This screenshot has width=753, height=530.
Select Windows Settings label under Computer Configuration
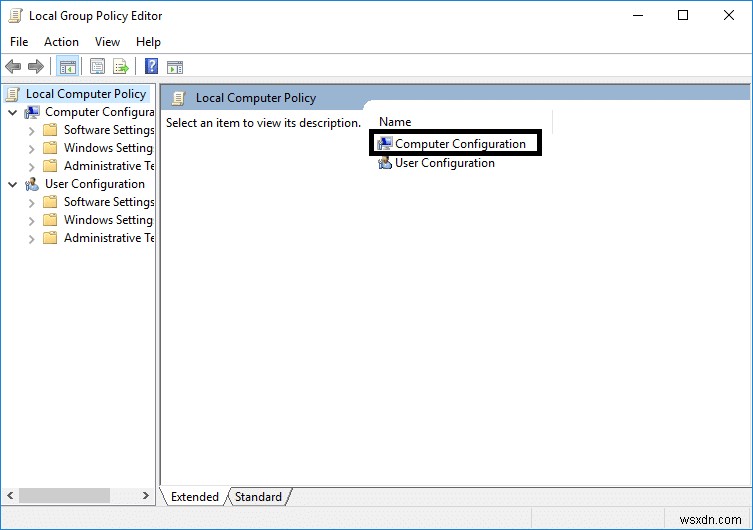pyautogui.click(x=109, y=148)
